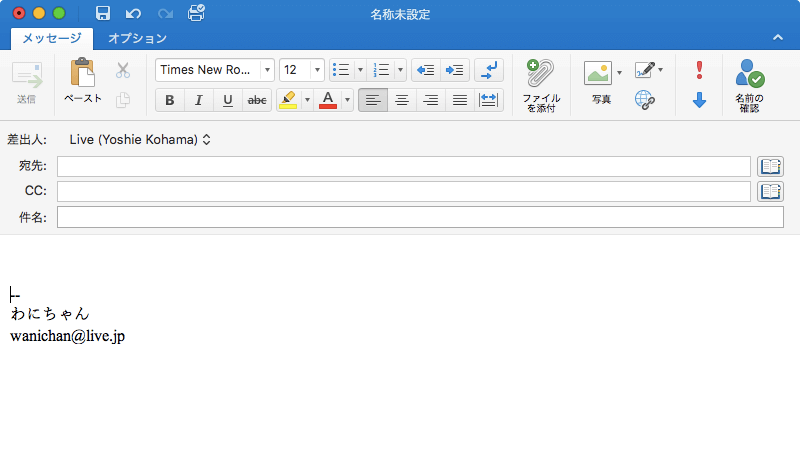The image size is (800, 450).
Task: Open highlight color dropdown arrow
Action: coord(307,100)
